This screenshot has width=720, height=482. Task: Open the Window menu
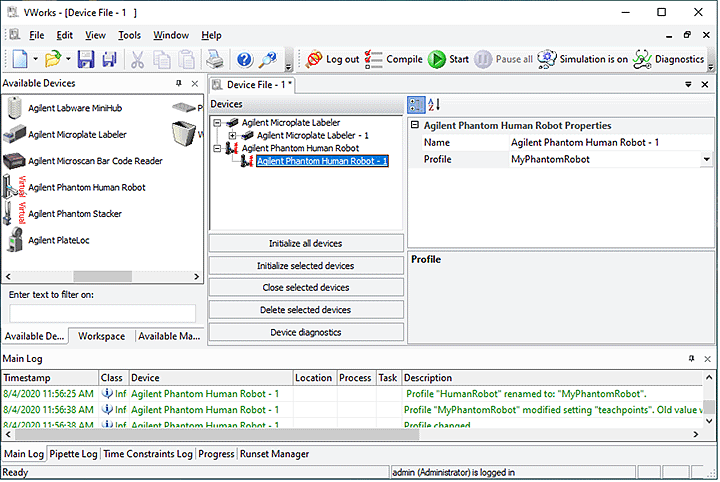171,35
